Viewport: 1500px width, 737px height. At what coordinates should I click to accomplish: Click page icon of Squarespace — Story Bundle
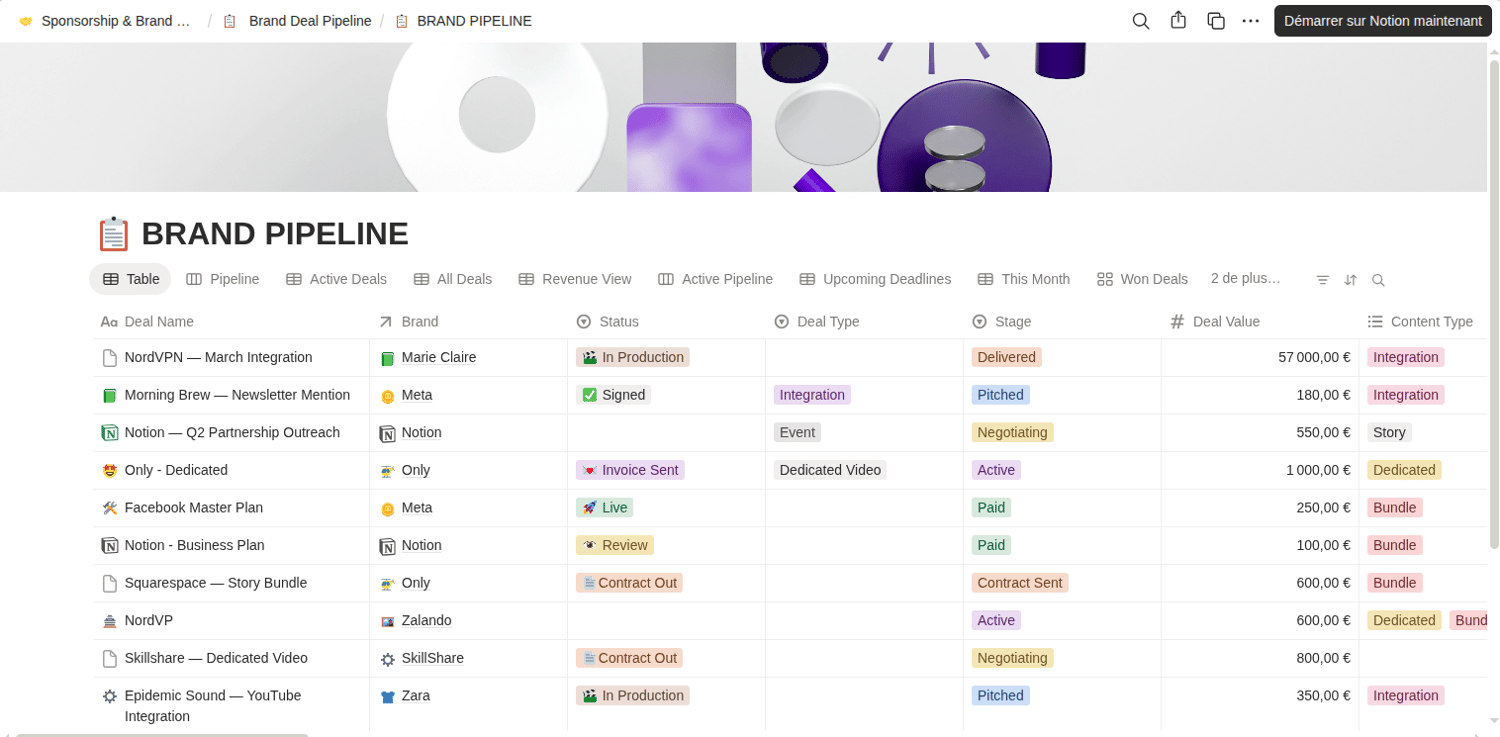pos(110,583)
